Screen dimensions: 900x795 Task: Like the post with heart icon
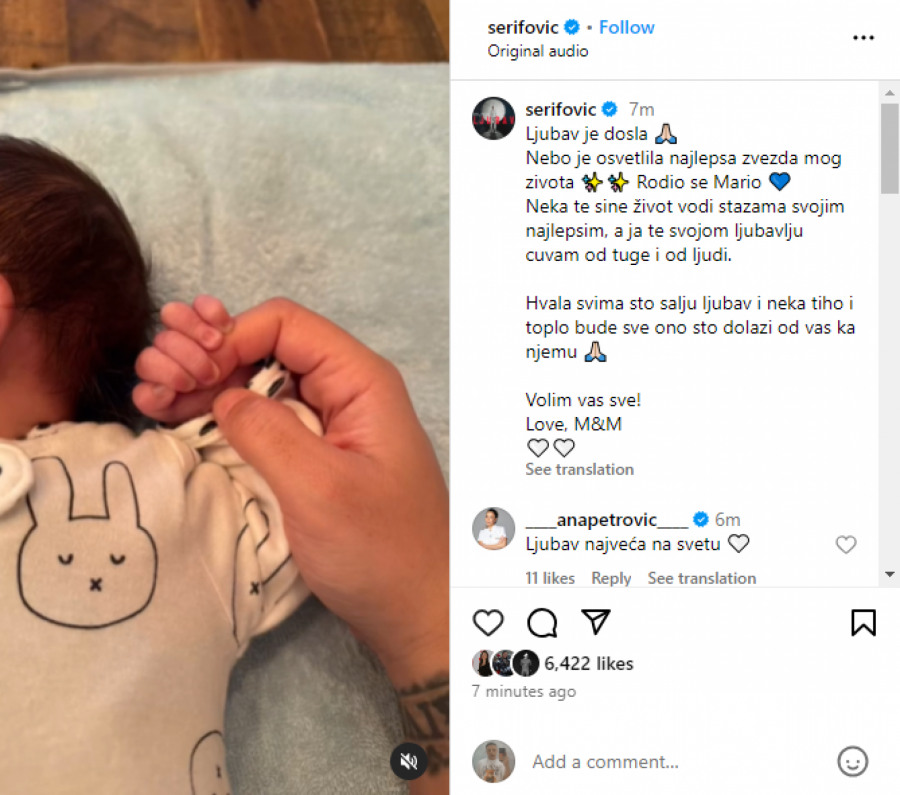click(x=488, y=623)
